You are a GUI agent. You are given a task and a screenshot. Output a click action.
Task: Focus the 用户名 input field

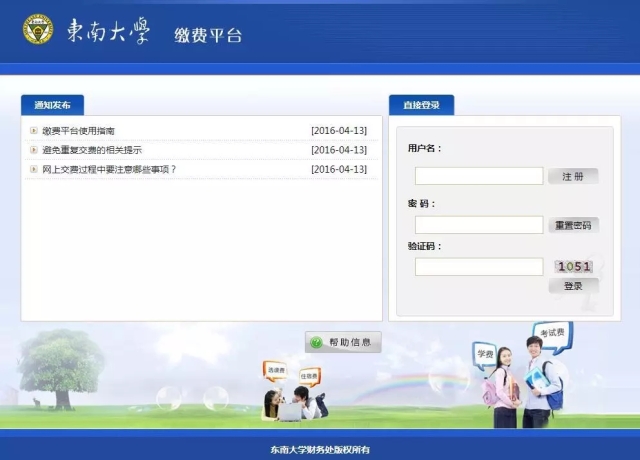tap(478, 176)
